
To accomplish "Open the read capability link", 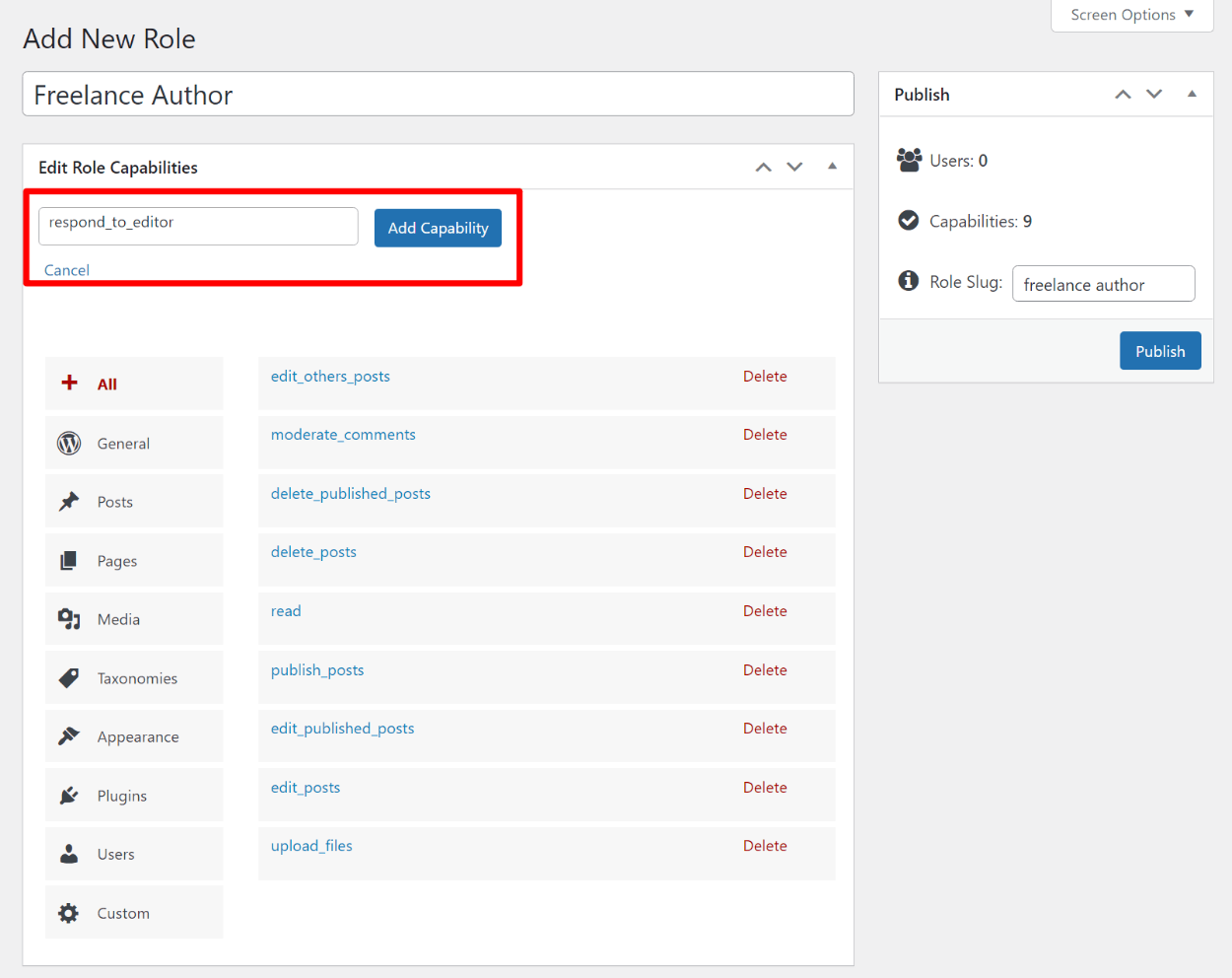I will [x=286, y=611].
